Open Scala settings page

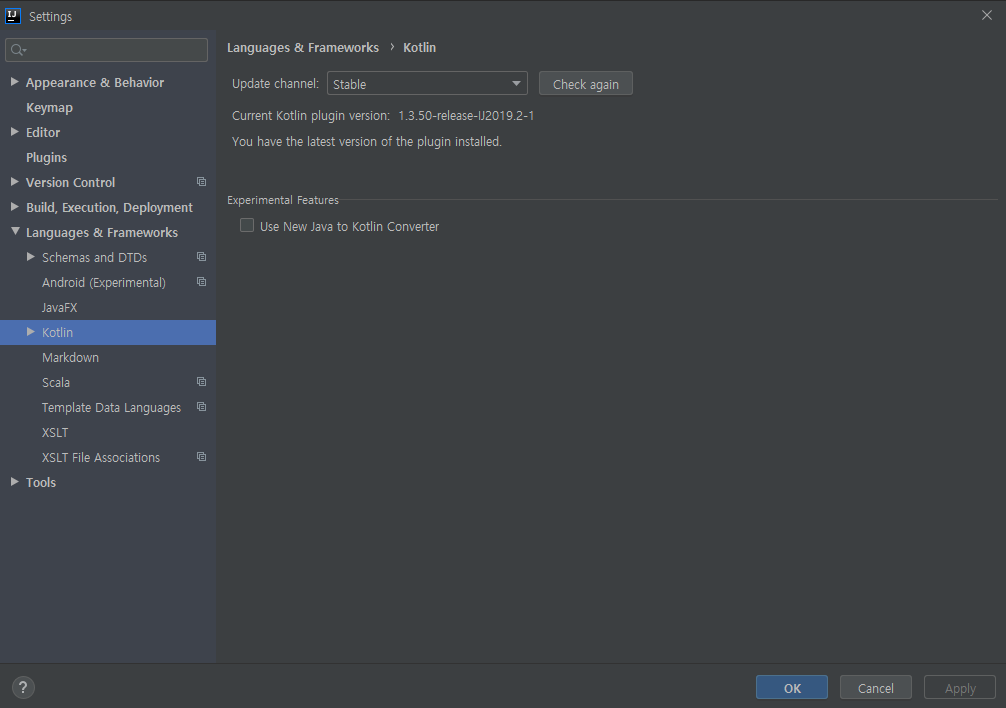pos(56,383)
